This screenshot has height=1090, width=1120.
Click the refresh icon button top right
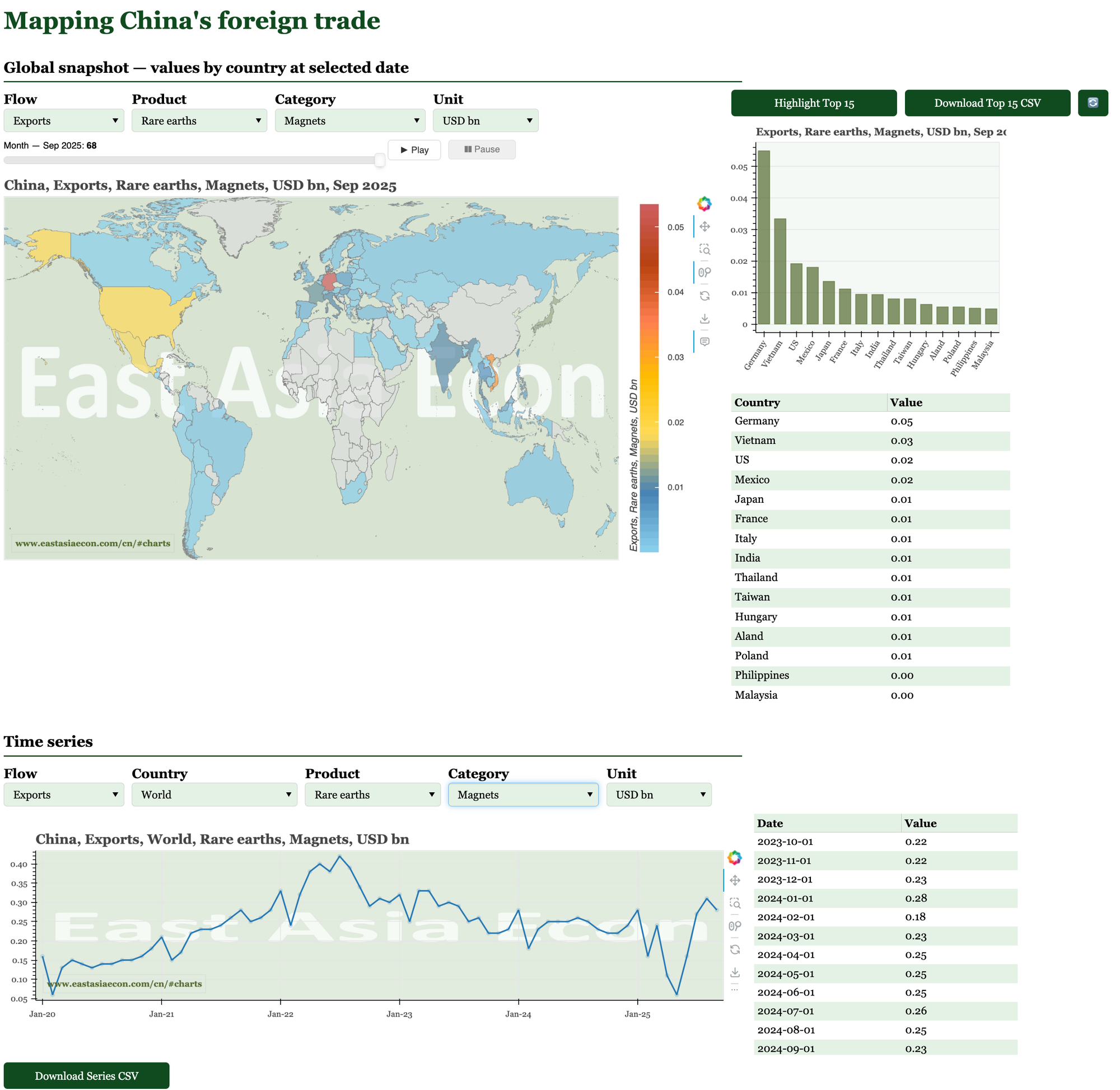[1093, 103]
